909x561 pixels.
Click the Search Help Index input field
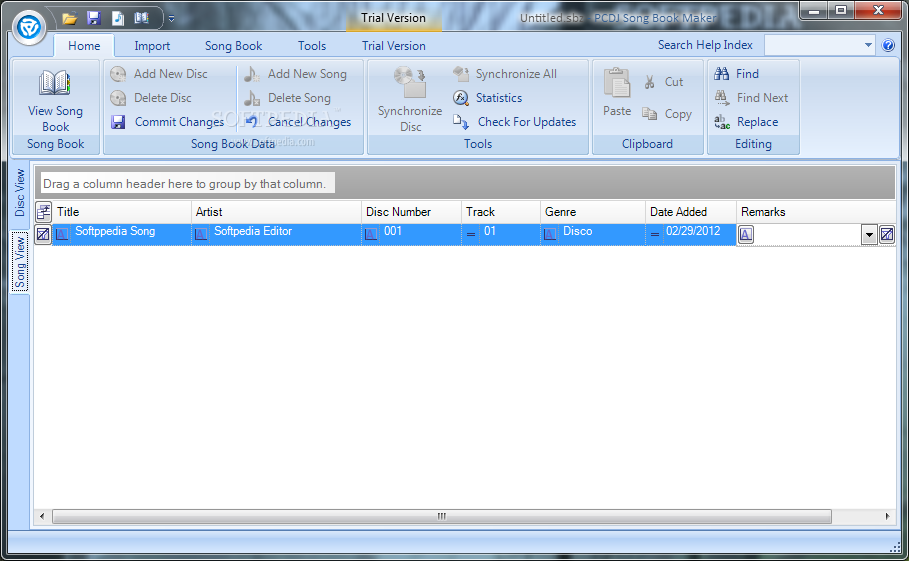tap(813, 45)
